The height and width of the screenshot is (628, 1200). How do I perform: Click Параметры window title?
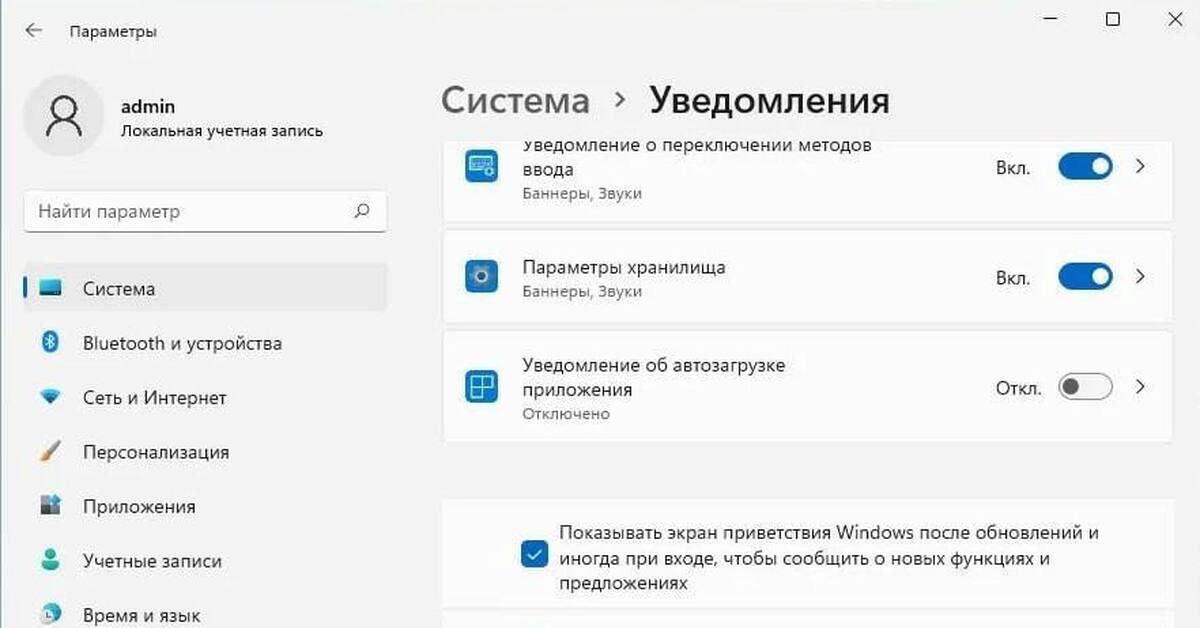[x=113, y=31]
